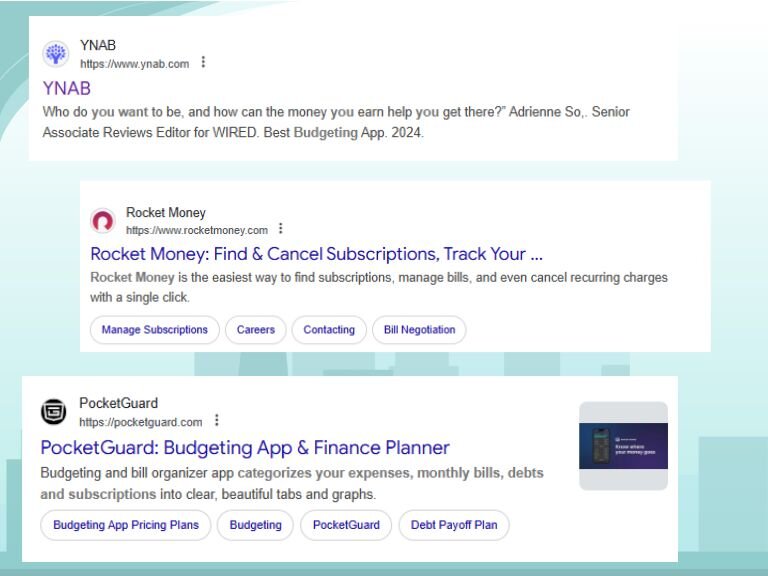
Task: Click the PocketGuard shield favicon
Action: (54, 412)
